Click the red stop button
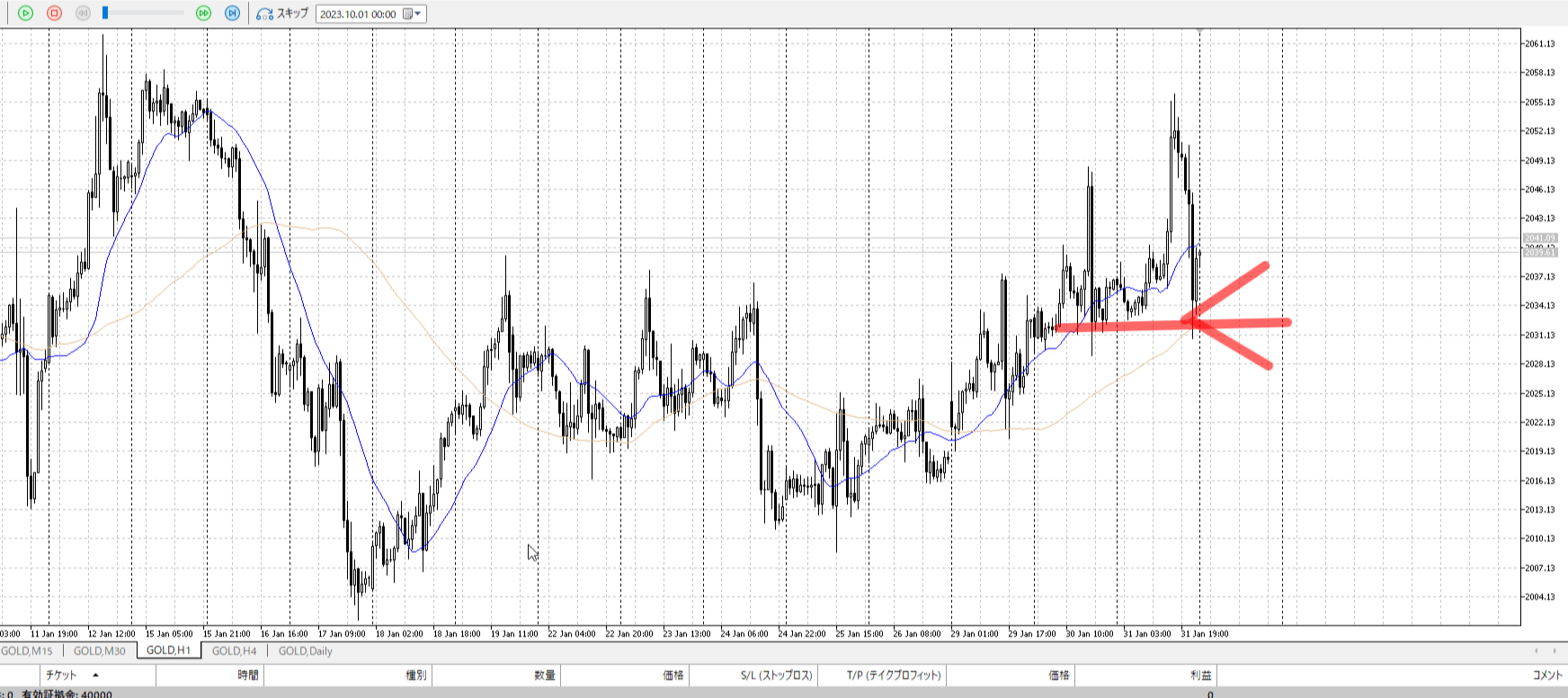This screenshot has width=1568, height=698. 55,13
